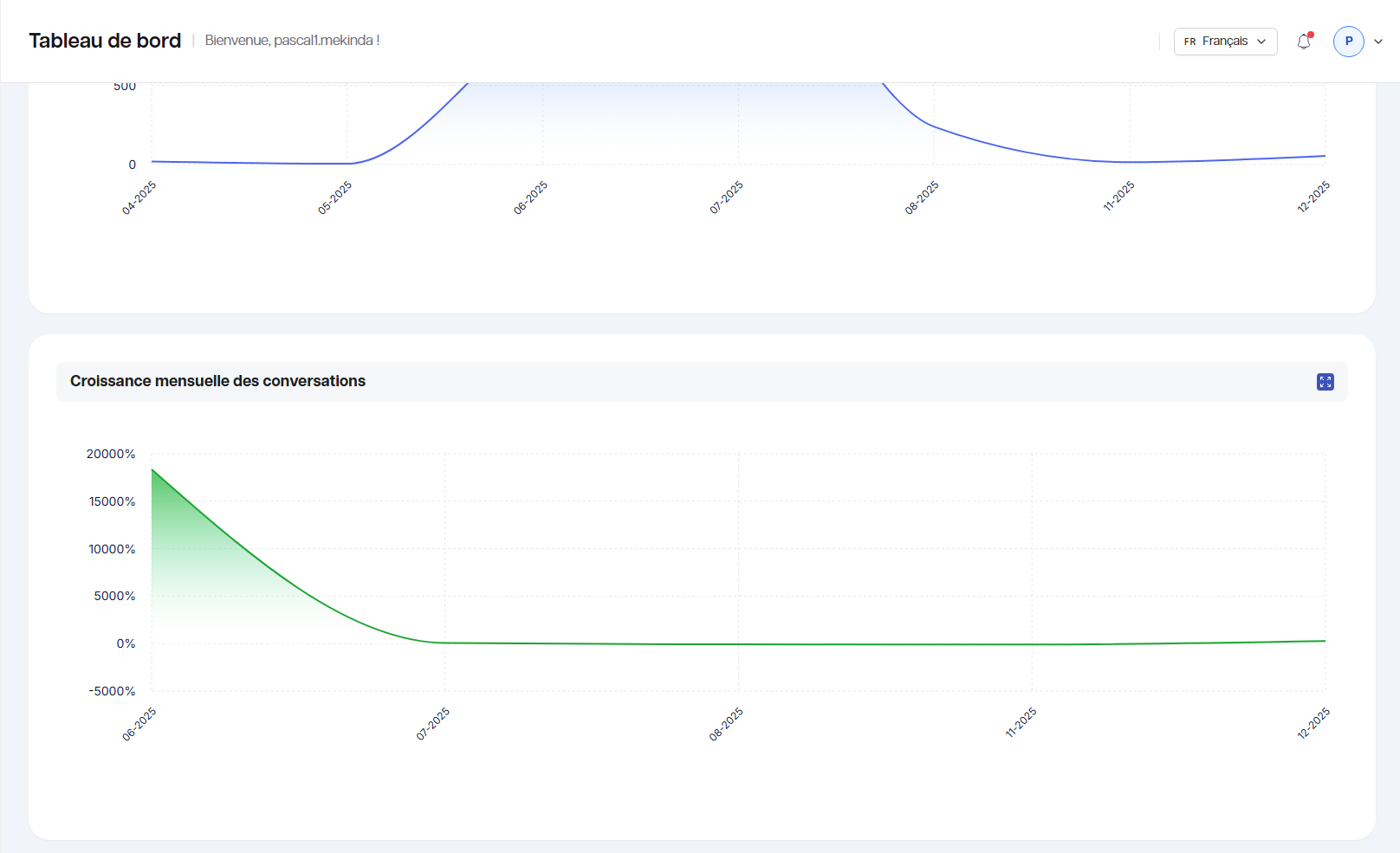Click the blue line endpoint at 12-2025
1400x853 pixels.
[1325, 156]
